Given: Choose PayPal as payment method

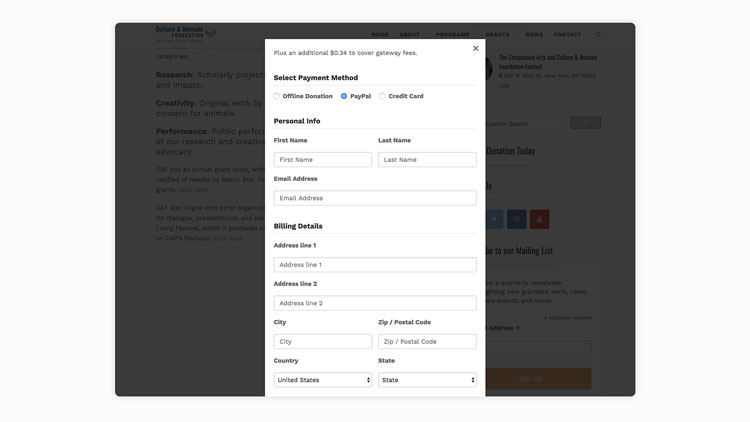Looking at the screenshot, I should pos(344,96).
